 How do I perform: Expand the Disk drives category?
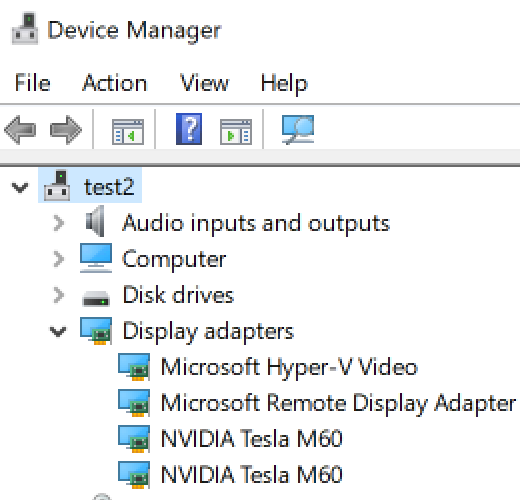coord(59,295)
